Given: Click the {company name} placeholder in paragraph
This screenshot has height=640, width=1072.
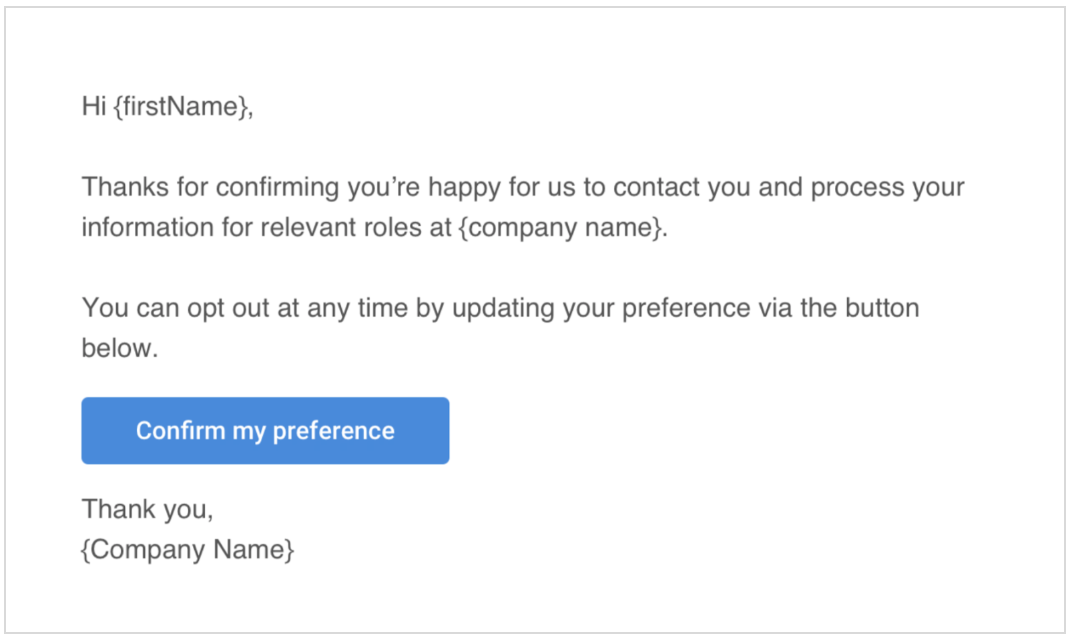Looking at the screenshot, I should tap(560, 228).
